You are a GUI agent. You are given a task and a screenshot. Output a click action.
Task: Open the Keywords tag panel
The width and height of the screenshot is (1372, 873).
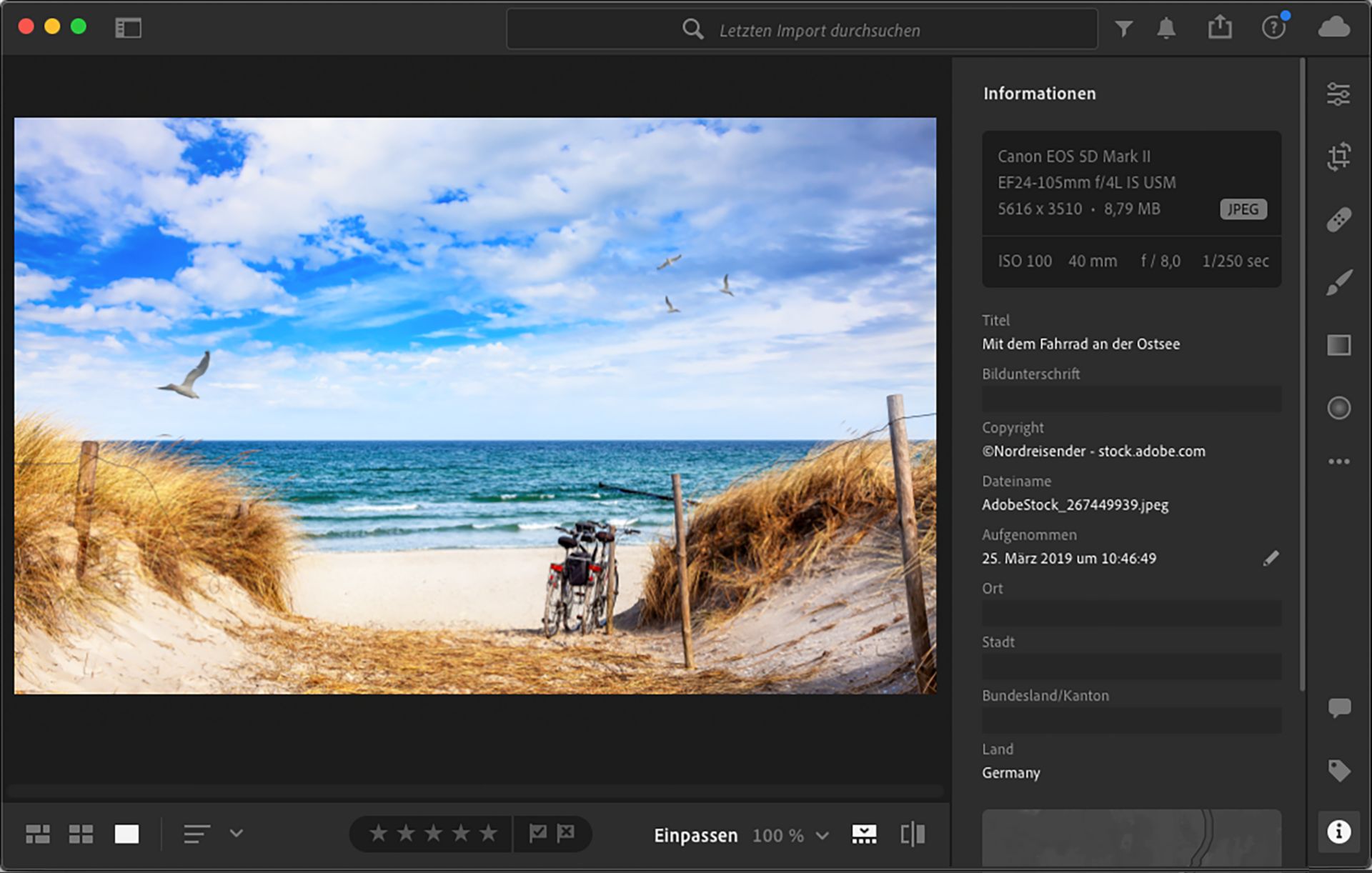click(x=1338, y=770)
